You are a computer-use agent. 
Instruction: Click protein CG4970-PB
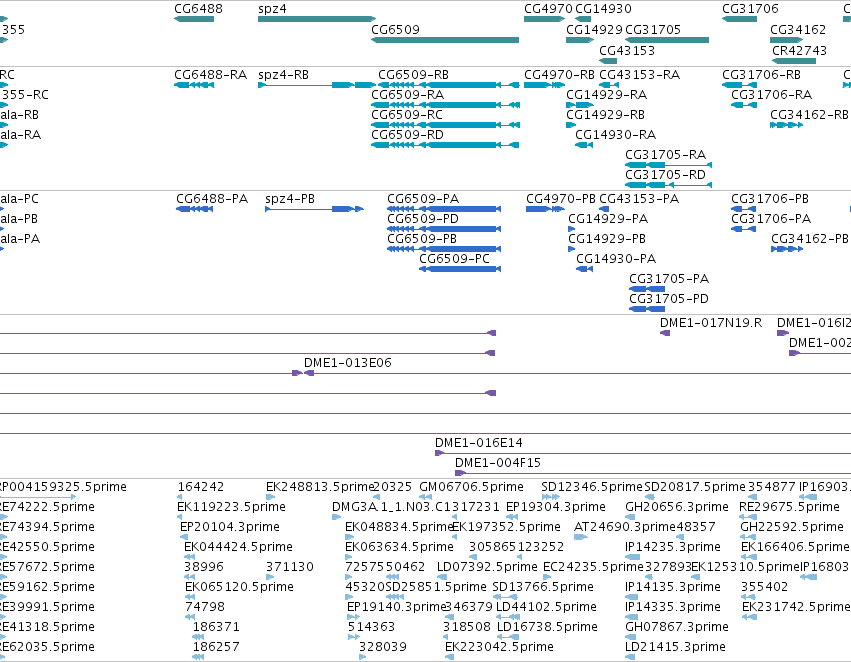point(545,209)
